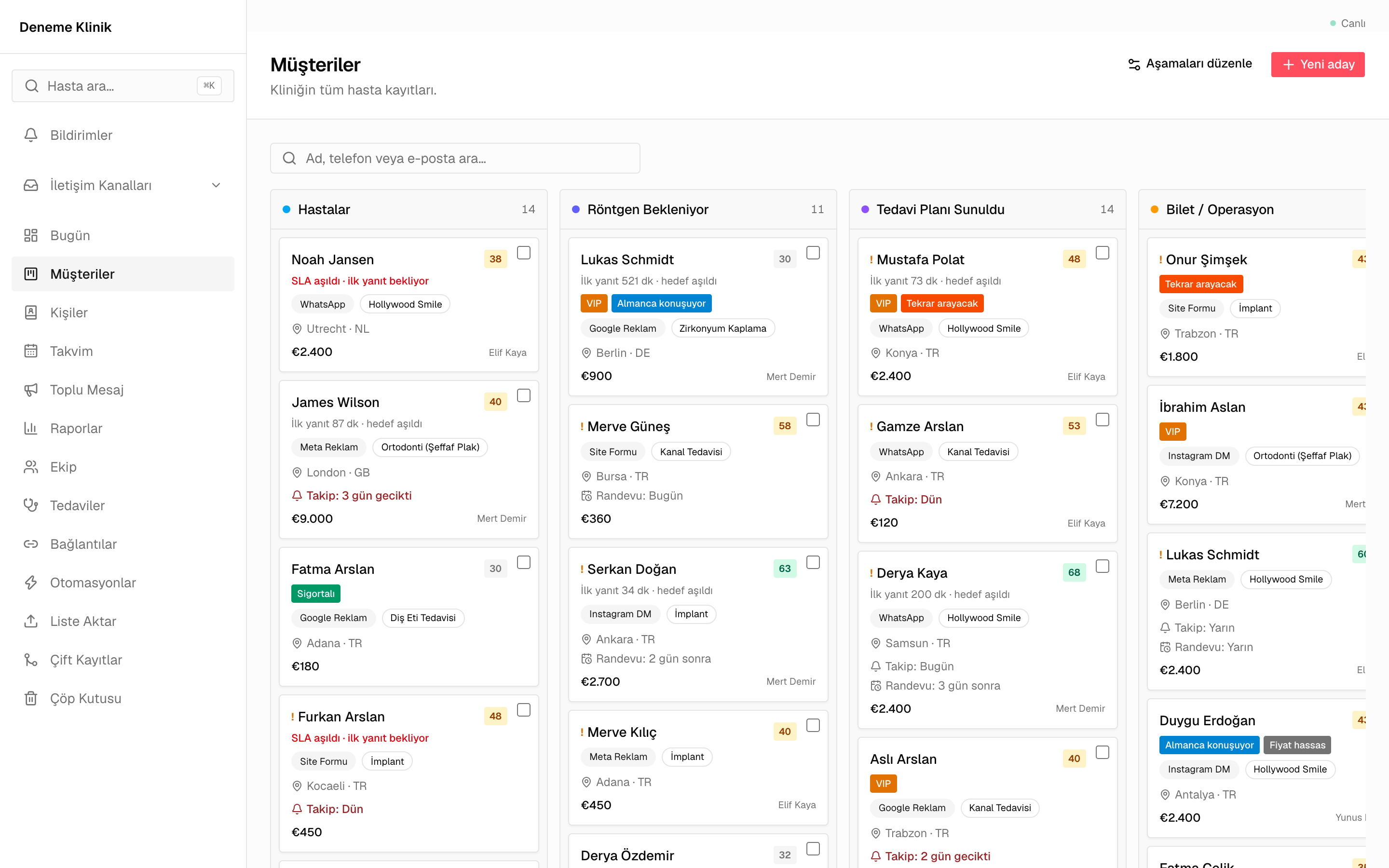Click the Liste Aktar upload icon
Screen dimensions: 1389x868
point(31,621)
